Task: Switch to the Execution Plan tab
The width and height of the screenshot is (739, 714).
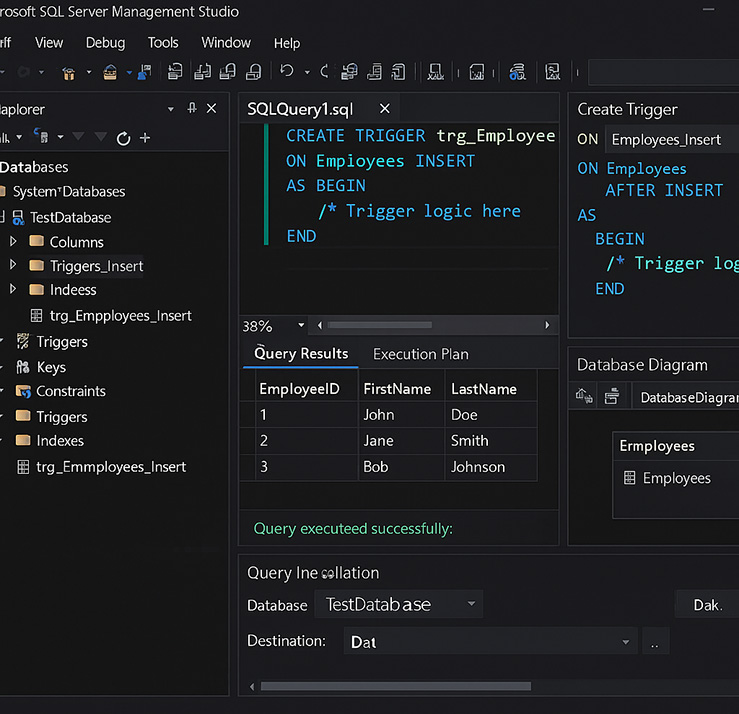Action: (x=420, y=354)
